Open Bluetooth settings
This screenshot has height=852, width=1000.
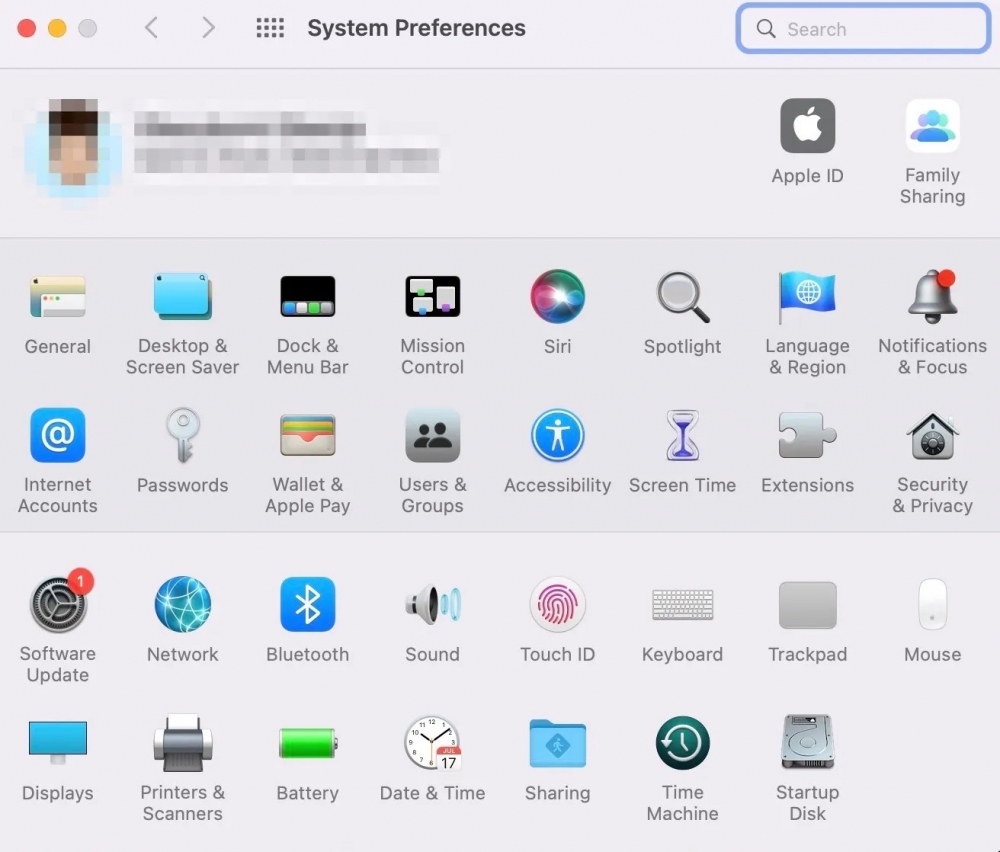[307, 604]
